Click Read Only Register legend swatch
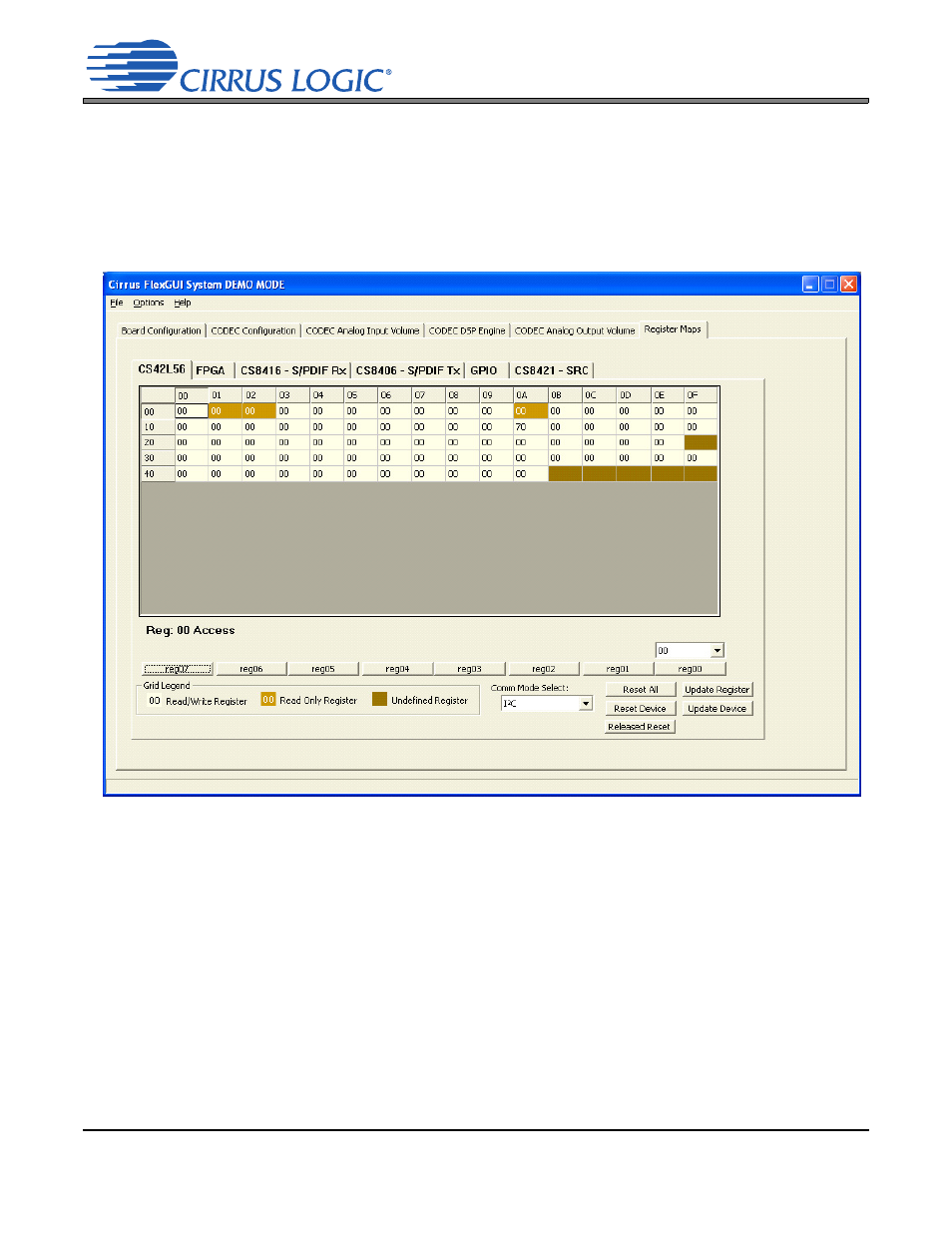Image resolution: width=952 pixels, height=1233 pixels. click(268, 700)
